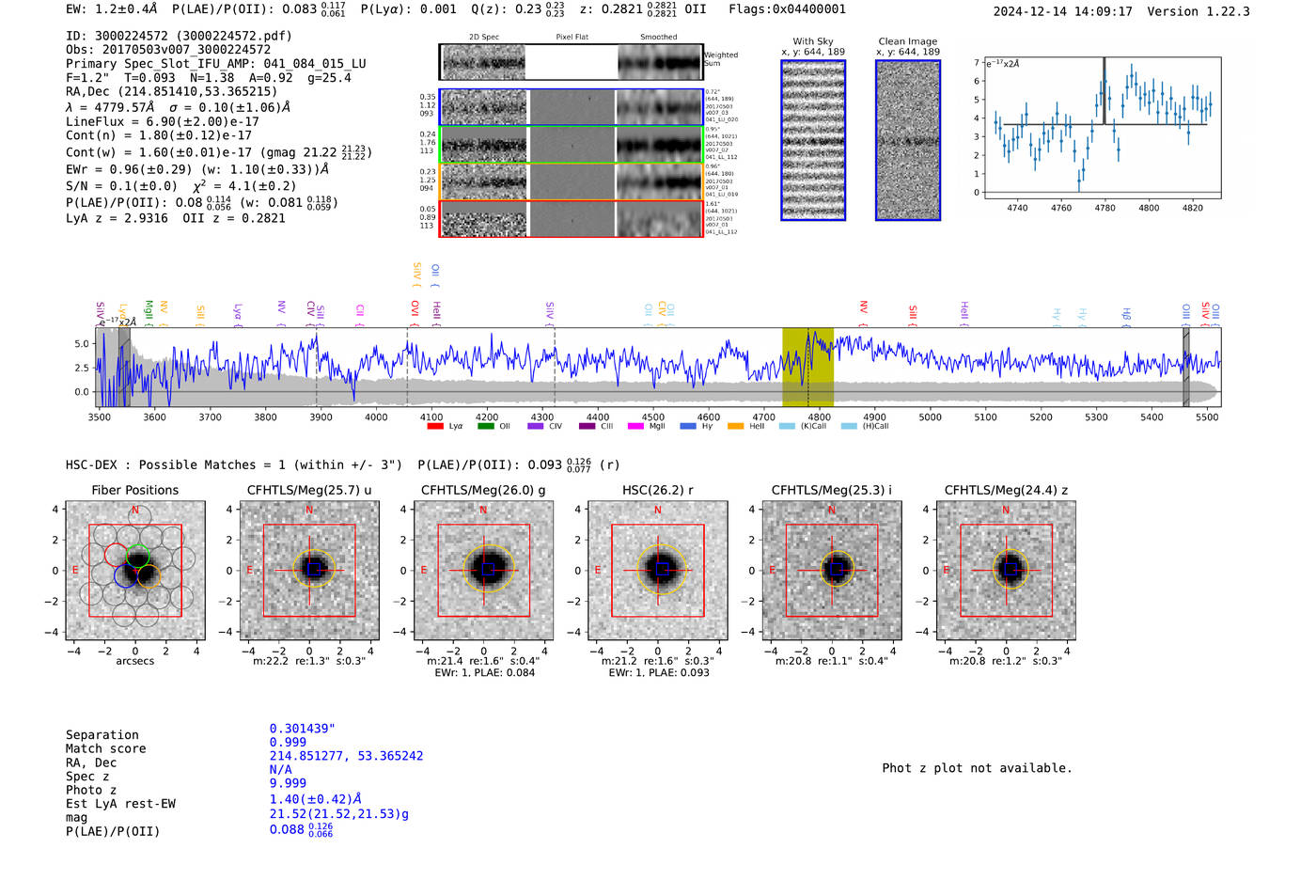Click the 'ID: 3000224572 (3000224572.pdf)' text

coord(179,36)
